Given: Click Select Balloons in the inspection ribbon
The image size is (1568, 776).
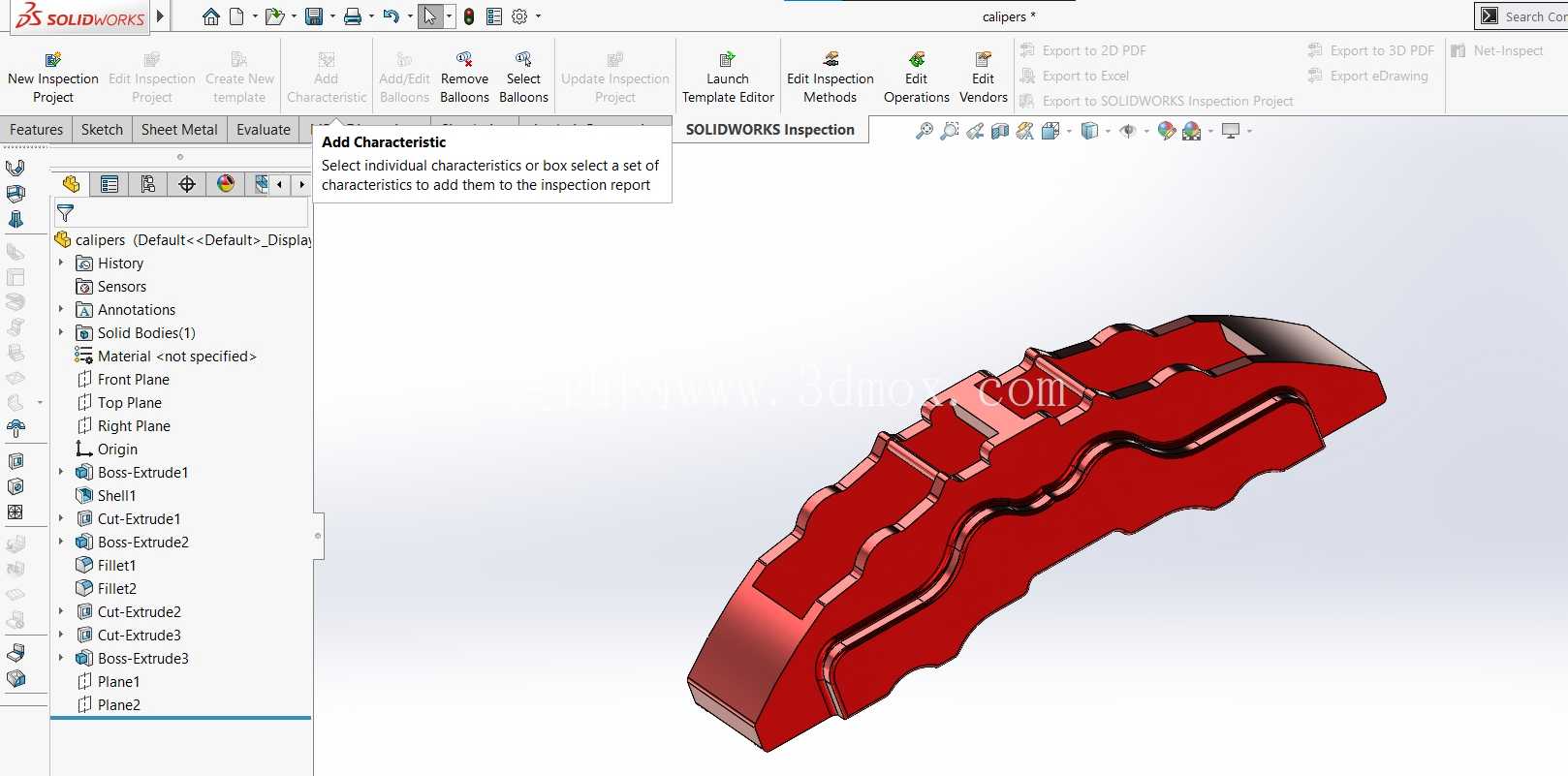Looking at the screenshot, I should [523, 78].
